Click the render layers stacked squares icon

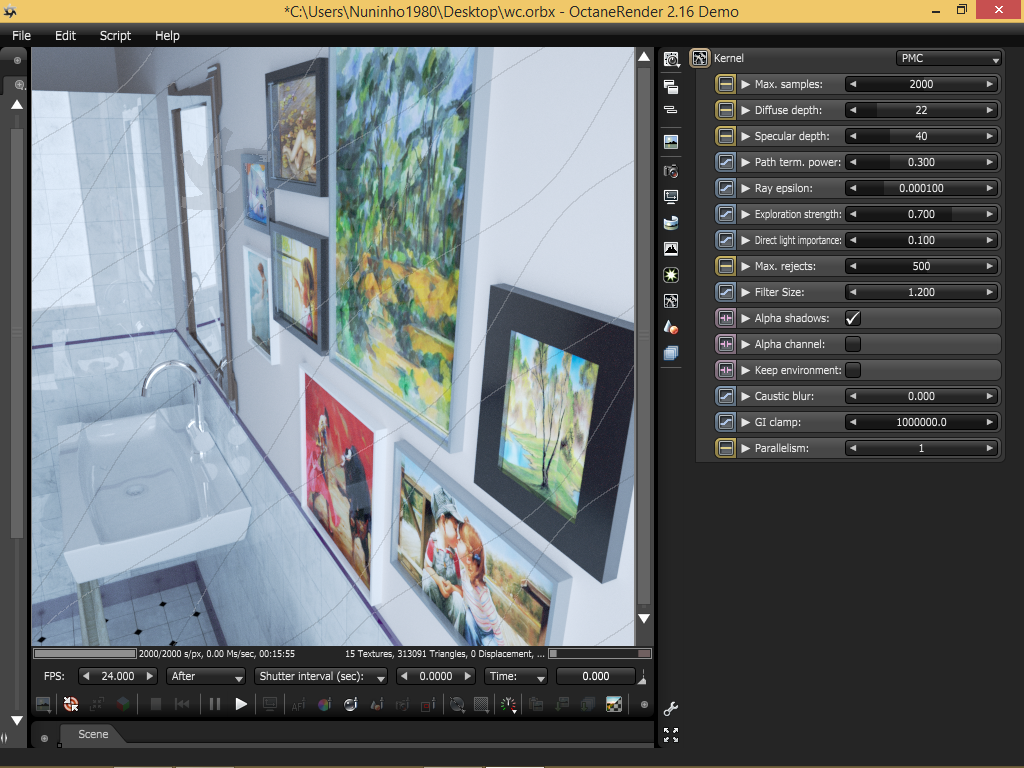click(671, 353)
